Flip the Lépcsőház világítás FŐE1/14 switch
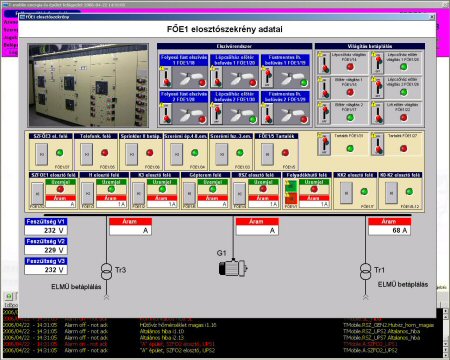 tap(324, 63)
